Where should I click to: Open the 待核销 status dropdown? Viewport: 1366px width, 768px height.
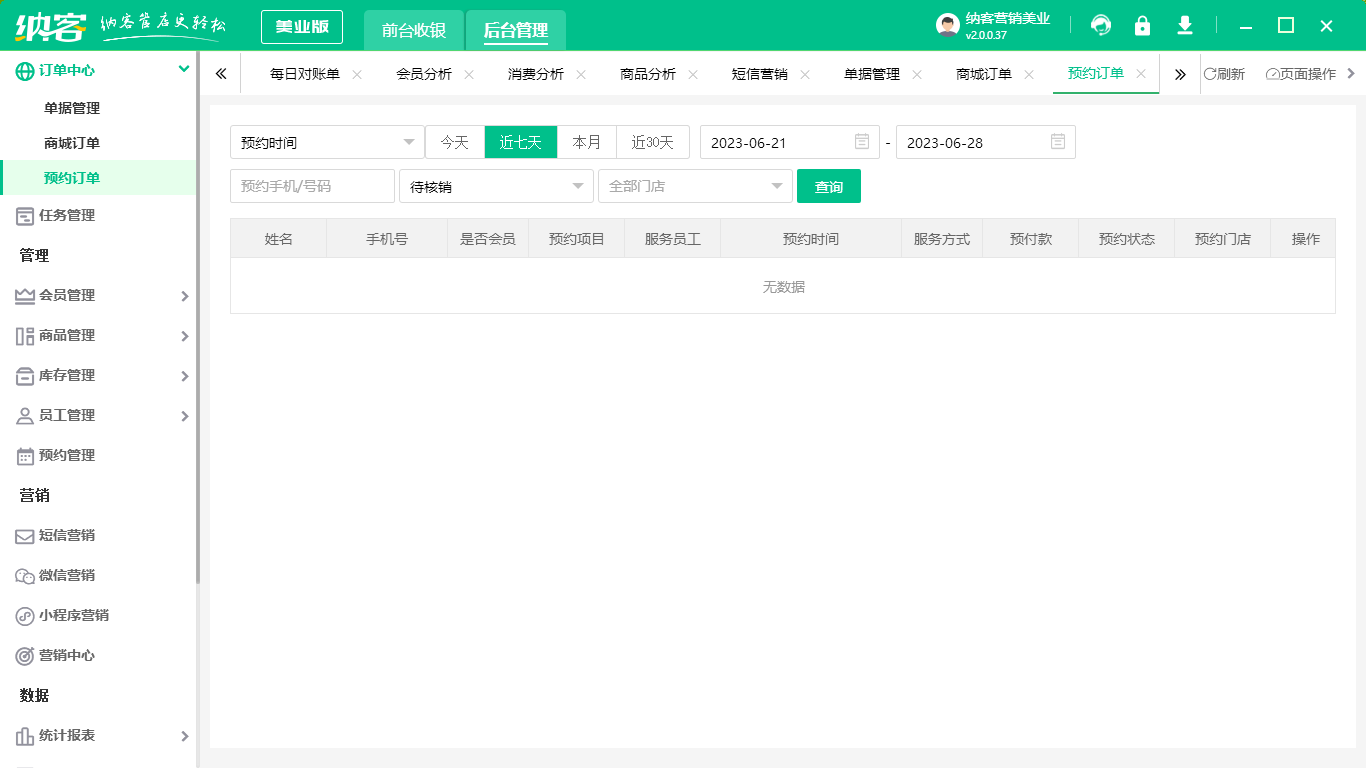pos(496,186)
